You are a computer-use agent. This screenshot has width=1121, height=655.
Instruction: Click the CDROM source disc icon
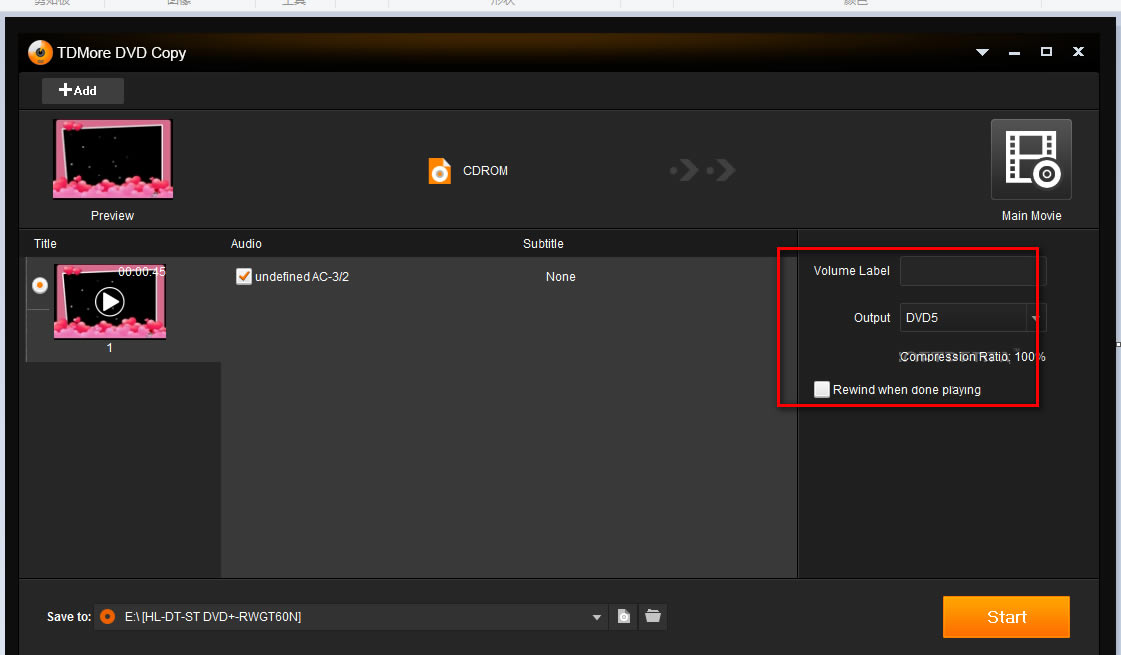440,171
